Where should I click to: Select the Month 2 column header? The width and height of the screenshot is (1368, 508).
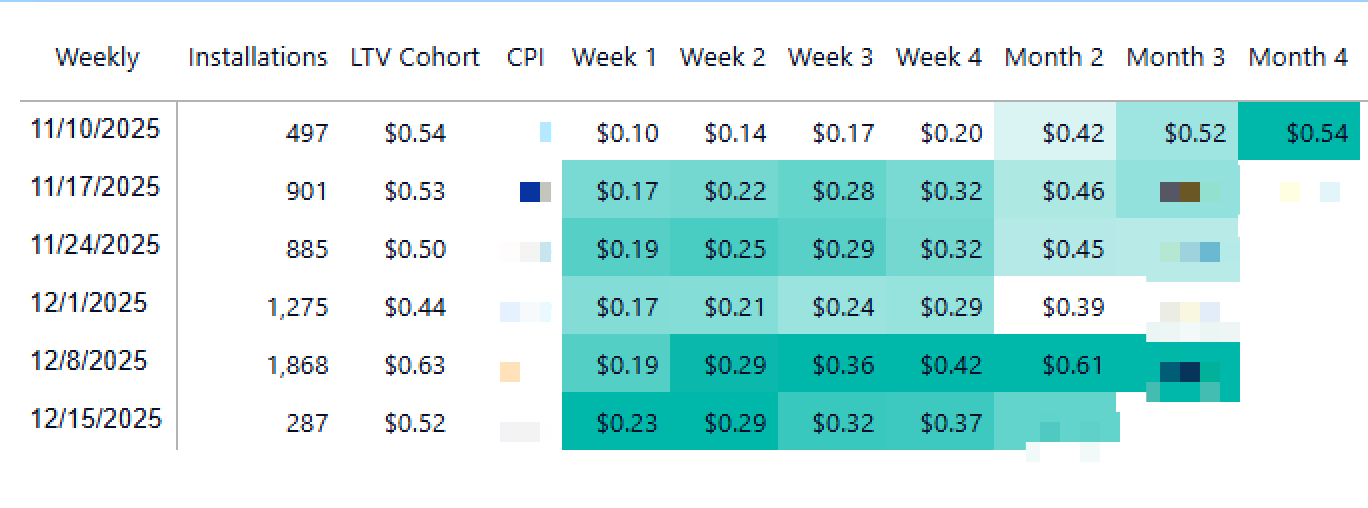point(1054,58)
